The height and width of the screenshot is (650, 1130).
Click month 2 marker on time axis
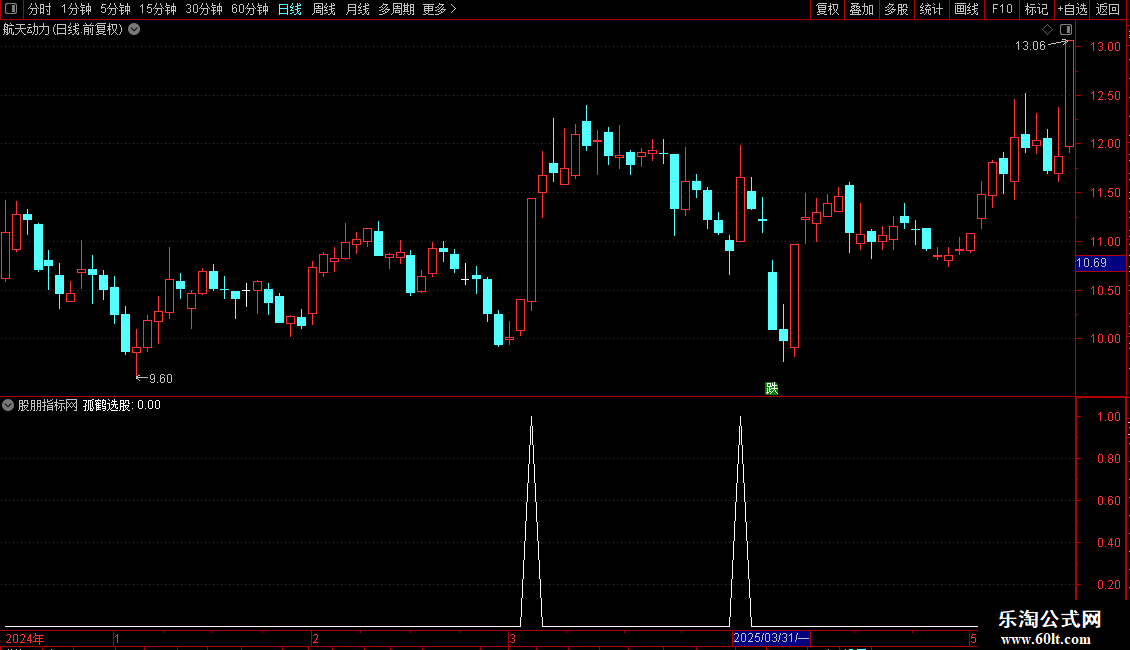click(315, 638)
